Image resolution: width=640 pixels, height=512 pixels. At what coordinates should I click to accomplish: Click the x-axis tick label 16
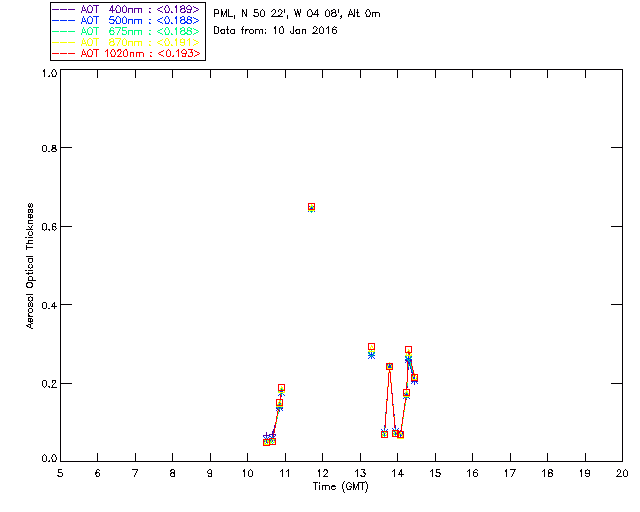pos(472,473)
